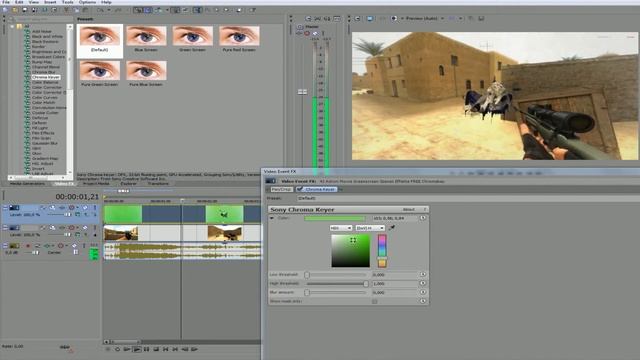The width and height of the screenshot is (640, 360).
Task: Click the green Color swatch bar
Action: point(334,218)
